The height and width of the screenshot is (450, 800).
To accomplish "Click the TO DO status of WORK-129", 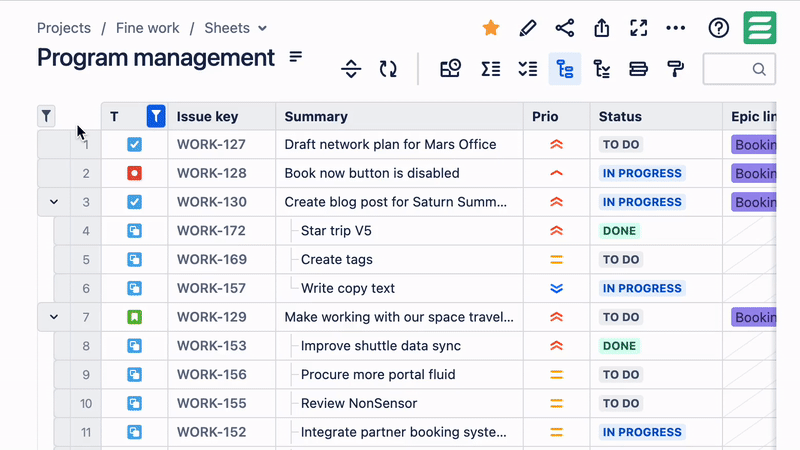I will (x=621, y=317).
